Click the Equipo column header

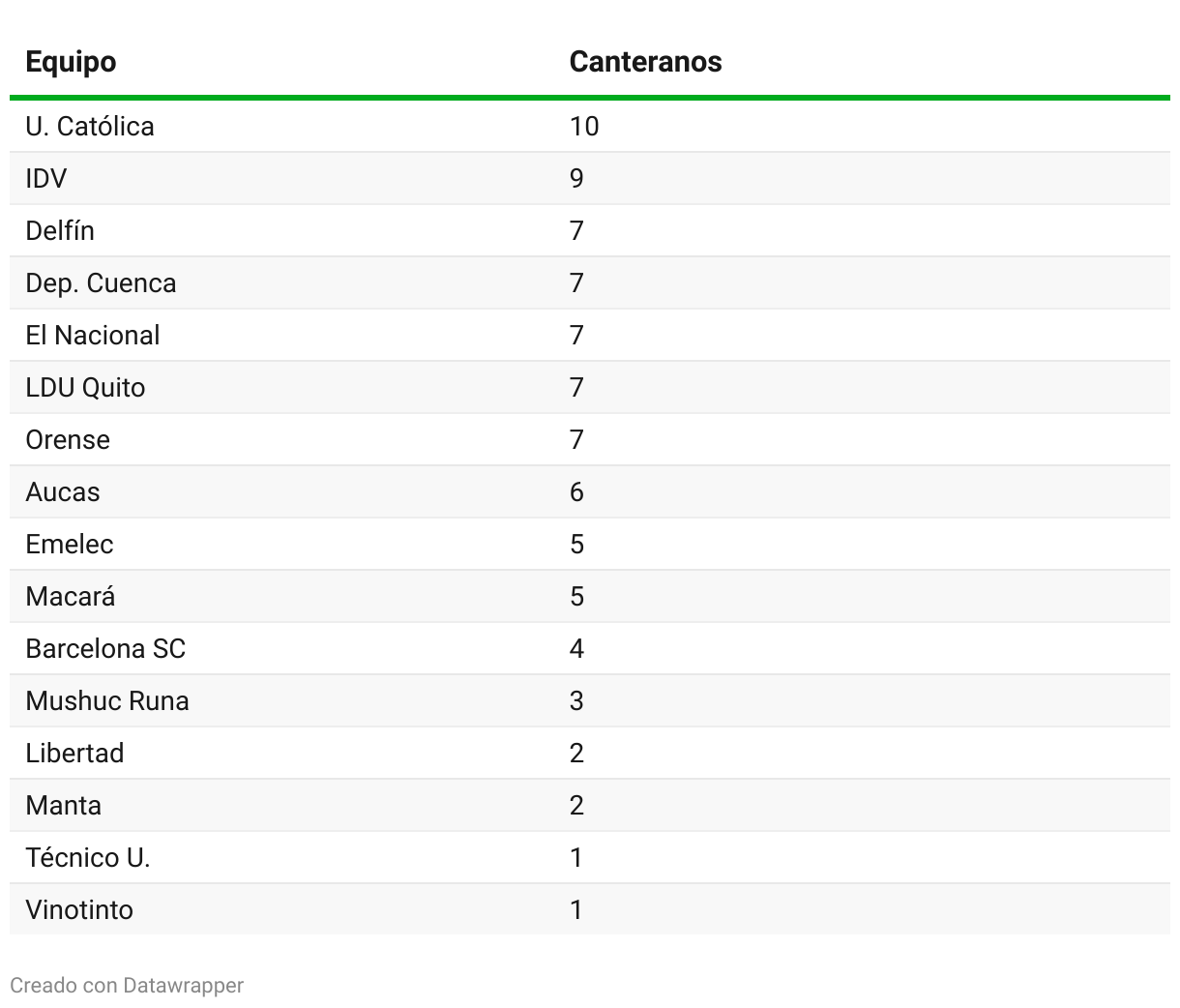(71, 62)
